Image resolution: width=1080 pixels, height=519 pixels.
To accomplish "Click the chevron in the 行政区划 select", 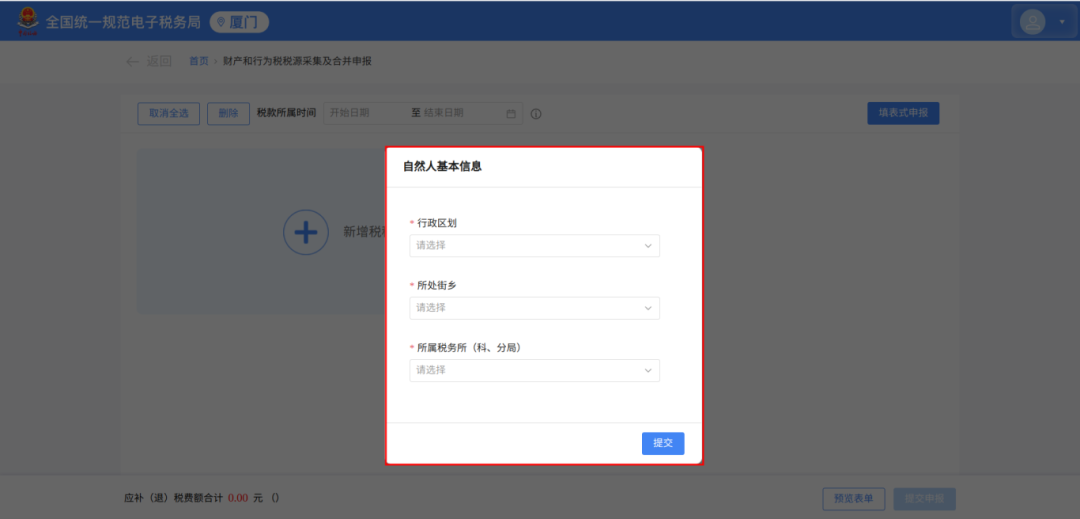I will click(648, 246).
